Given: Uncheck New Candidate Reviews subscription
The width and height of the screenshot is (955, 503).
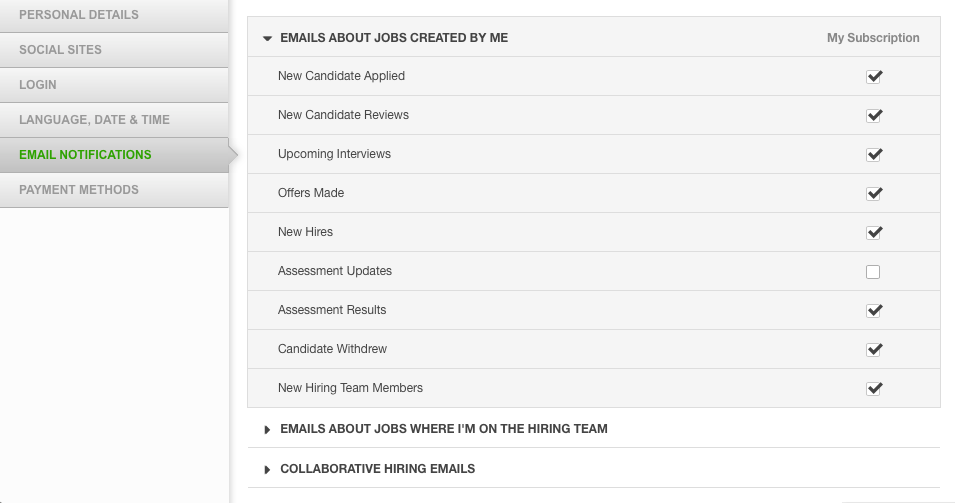Looking at the screenshot, I should [x=874, y=115].
